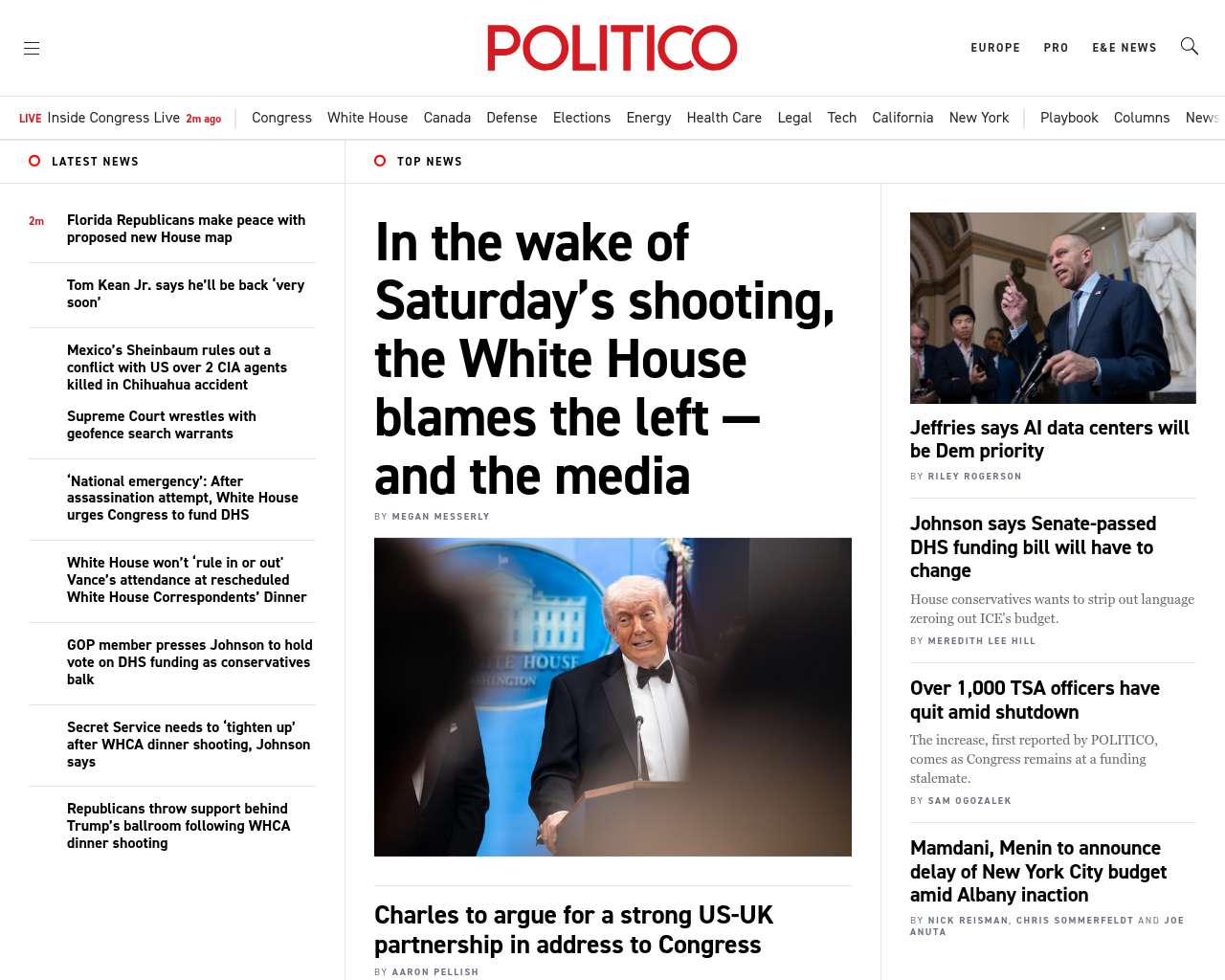The image size is (1225, 980).
Task: Go to the Elections section
Action: (581, 118)
